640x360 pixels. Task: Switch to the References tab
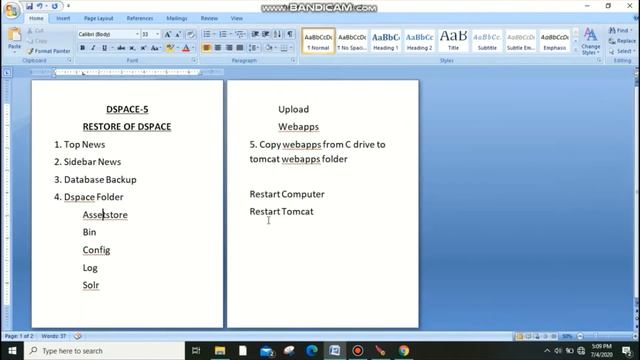pyautogui.click(x=140, y=18)
